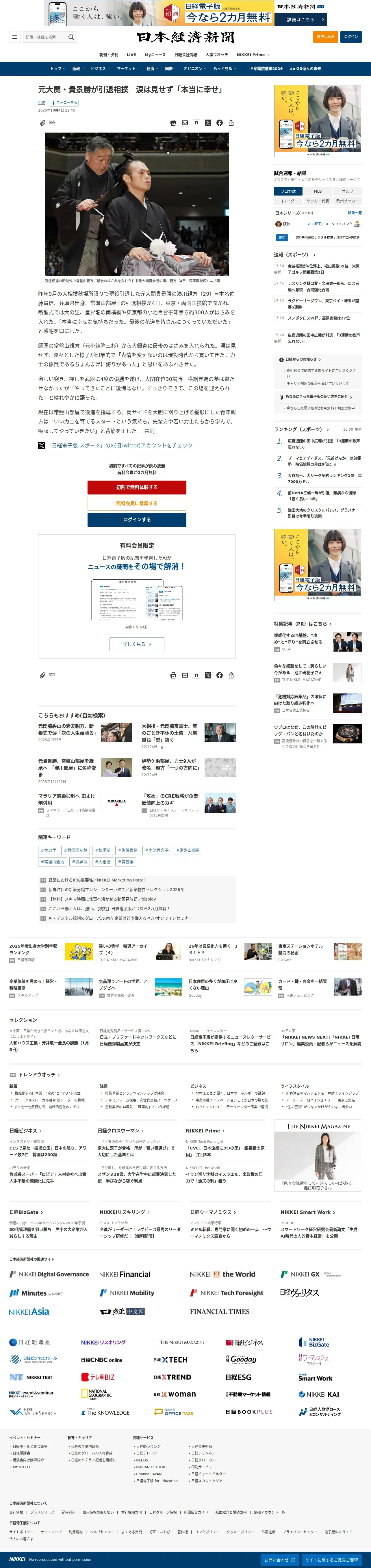This screenshot has width=371, height=1568.
Task: Click the upload share icon below the article
Action: point(231,676)
